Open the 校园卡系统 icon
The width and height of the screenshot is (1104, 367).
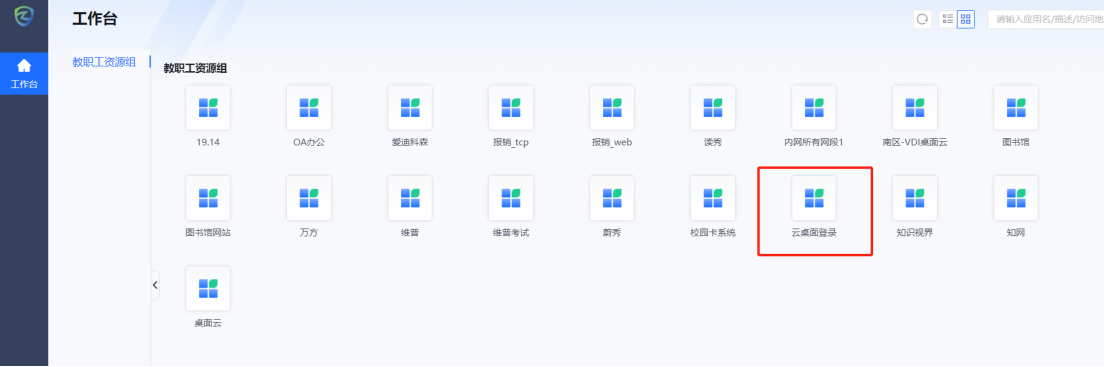713,198
